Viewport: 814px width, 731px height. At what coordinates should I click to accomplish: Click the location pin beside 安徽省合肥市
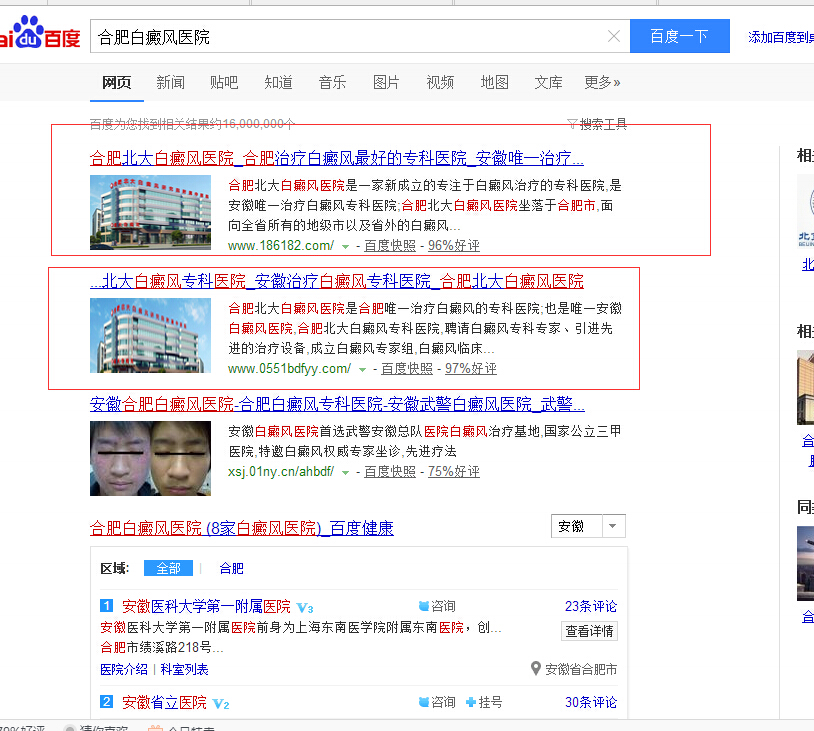536,668
